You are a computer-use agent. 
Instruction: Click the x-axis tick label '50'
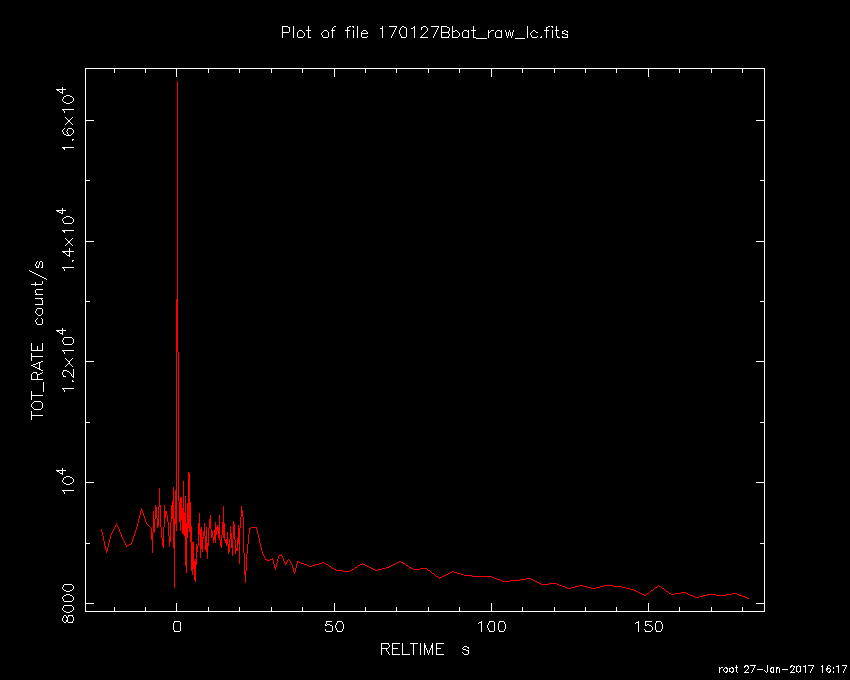click(x=334, y=627)
